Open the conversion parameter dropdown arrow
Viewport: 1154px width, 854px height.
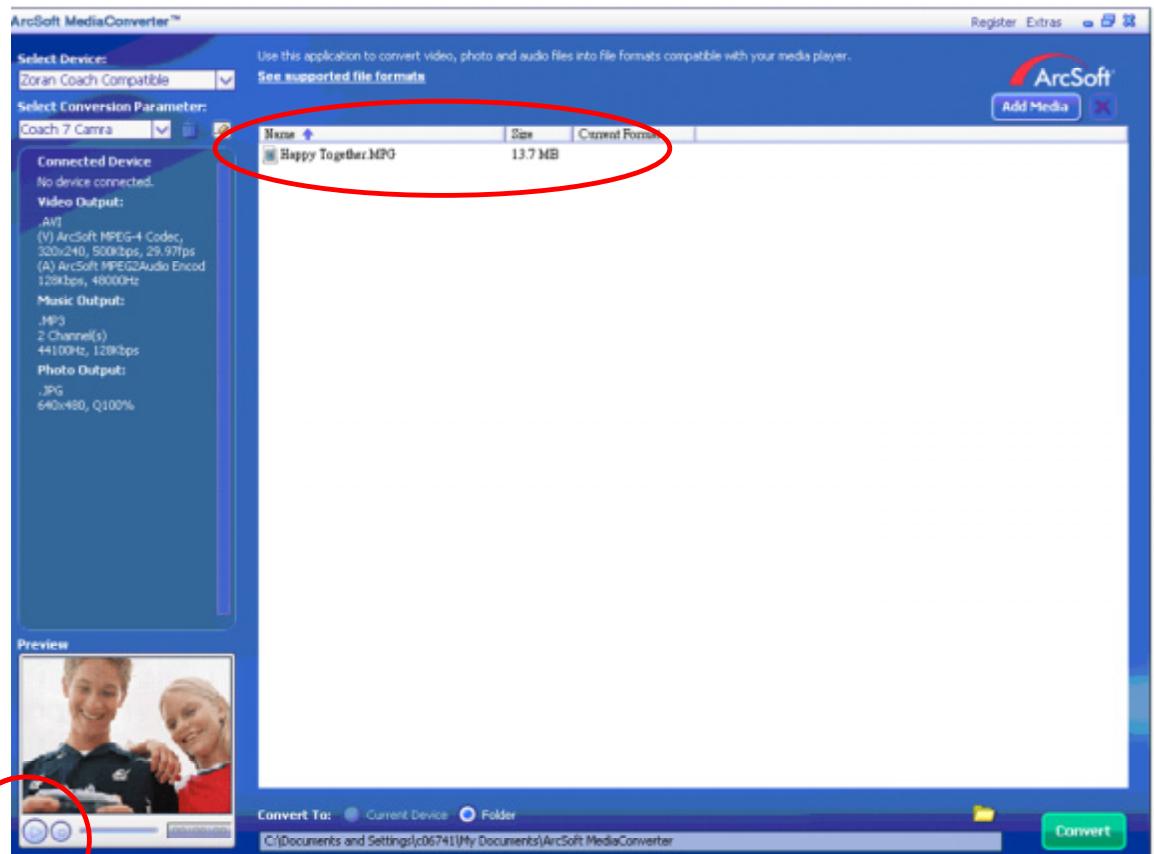pos(161,130)
